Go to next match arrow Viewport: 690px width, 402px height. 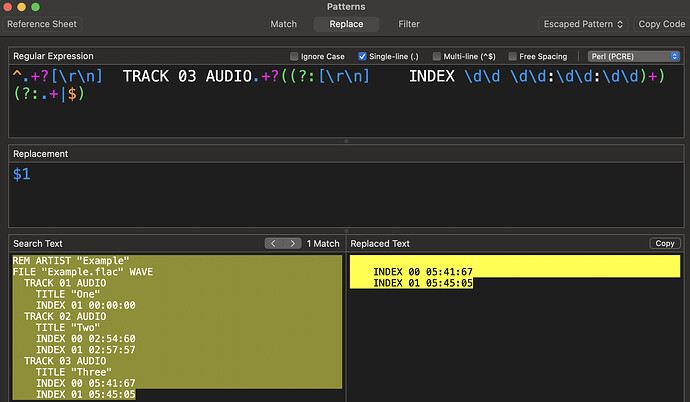click(x=292, y=244)
